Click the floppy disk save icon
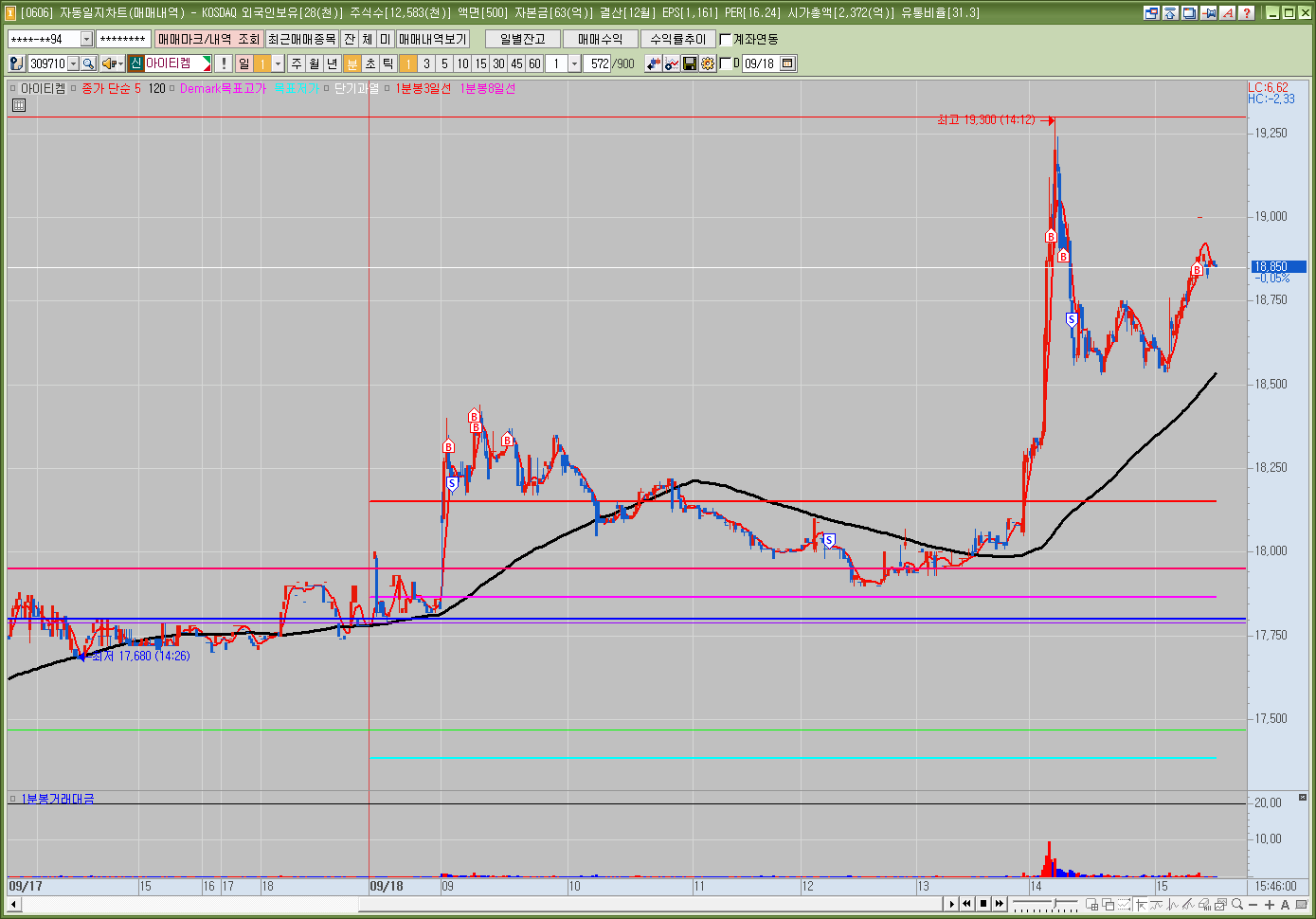 coord(690,63)
